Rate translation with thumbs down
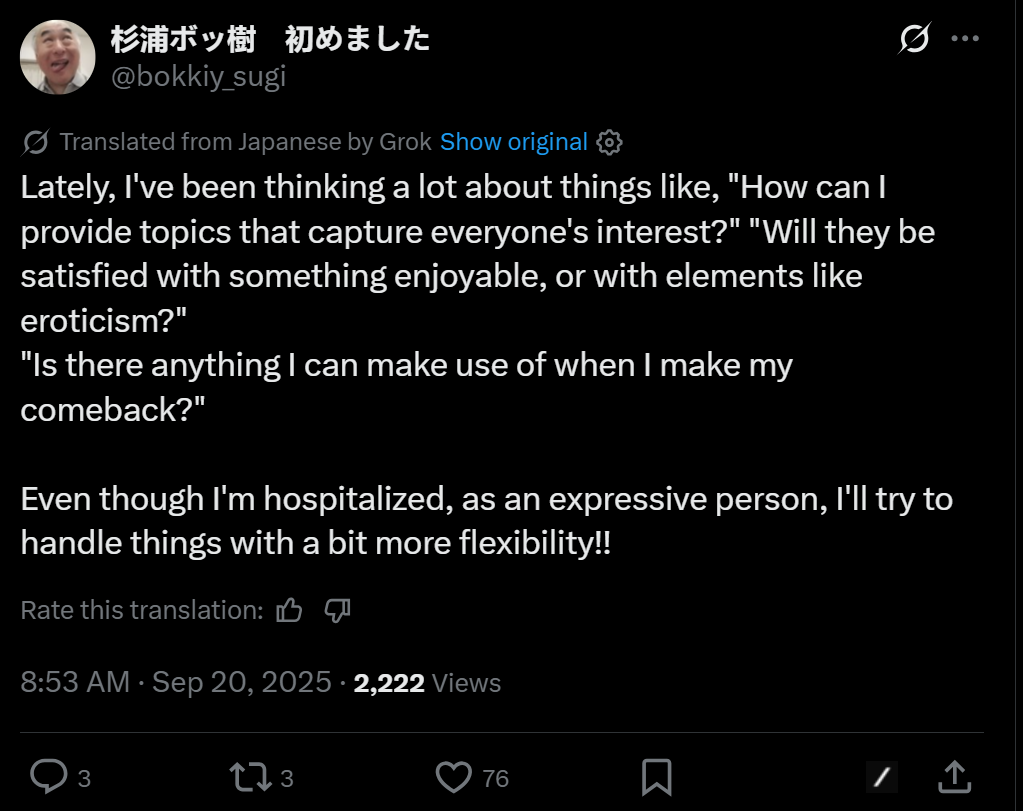Screen dimensions: 1023x811 tap(337, 611)
